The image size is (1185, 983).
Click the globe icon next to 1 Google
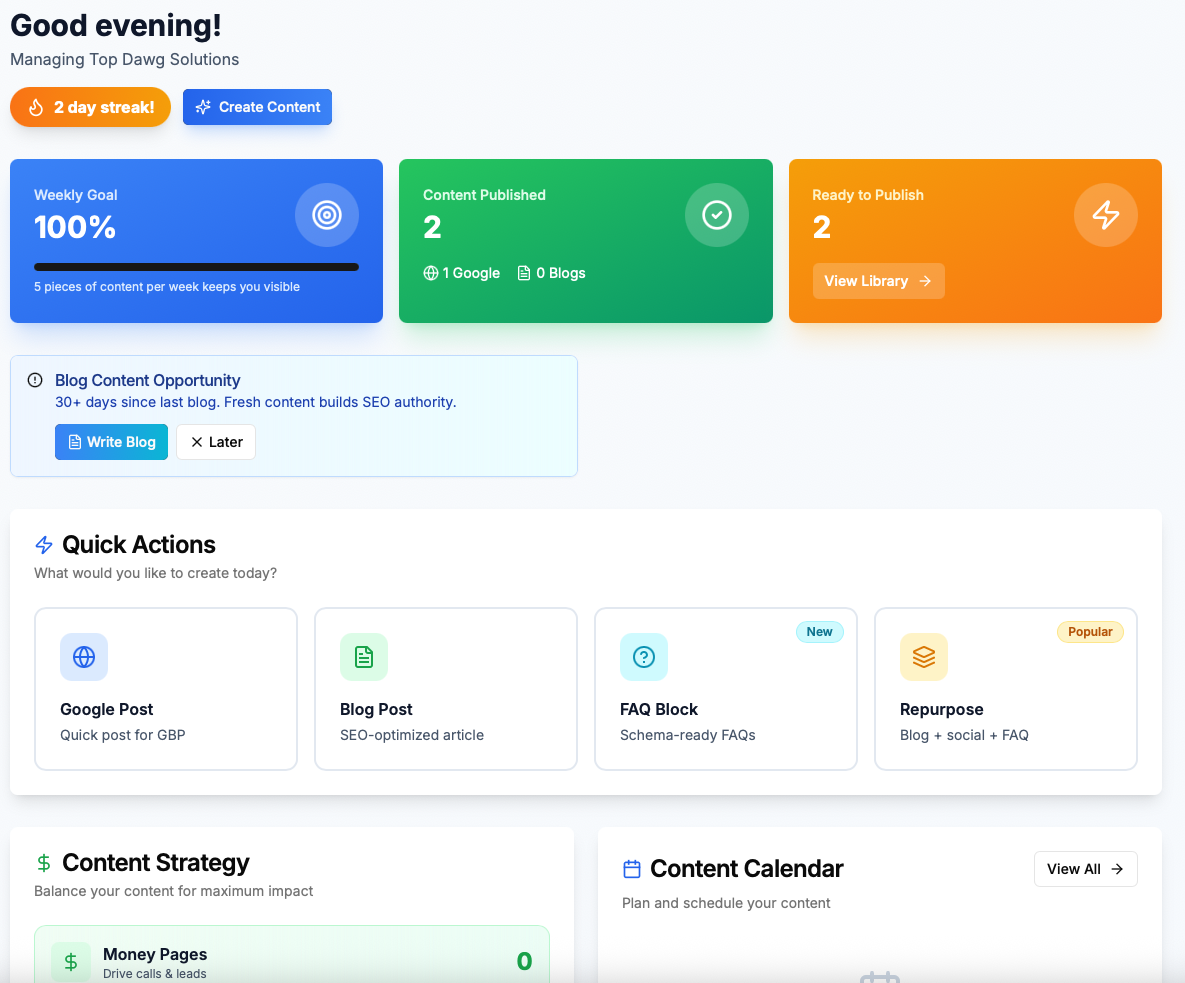[x=431, y=274]
